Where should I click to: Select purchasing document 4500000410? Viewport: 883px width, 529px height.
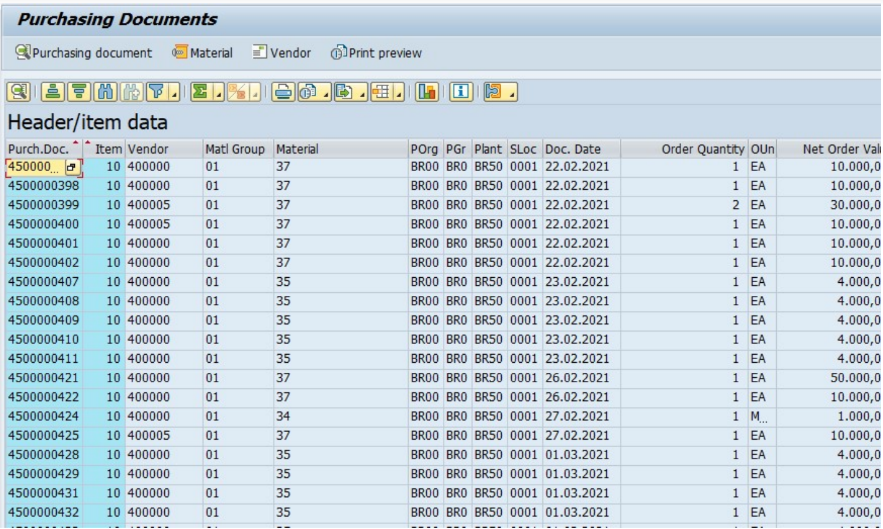[x=43, y=340]
